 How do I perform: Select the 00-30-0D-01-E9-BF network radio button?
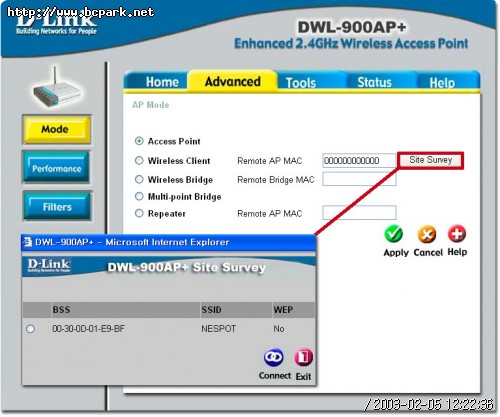pyautogui.click(x=30, y=329)
